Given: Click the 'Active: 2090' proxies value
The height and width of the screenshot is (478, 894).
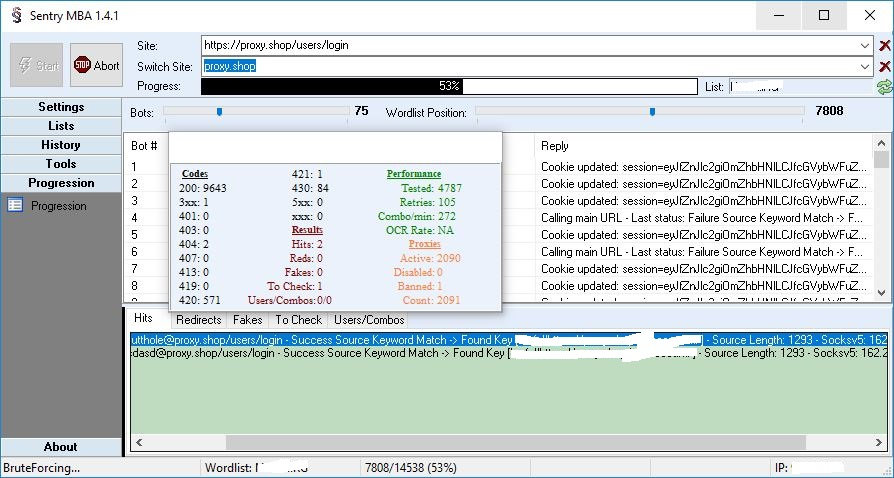Looking at the screenshot, I should coord(430,258).
